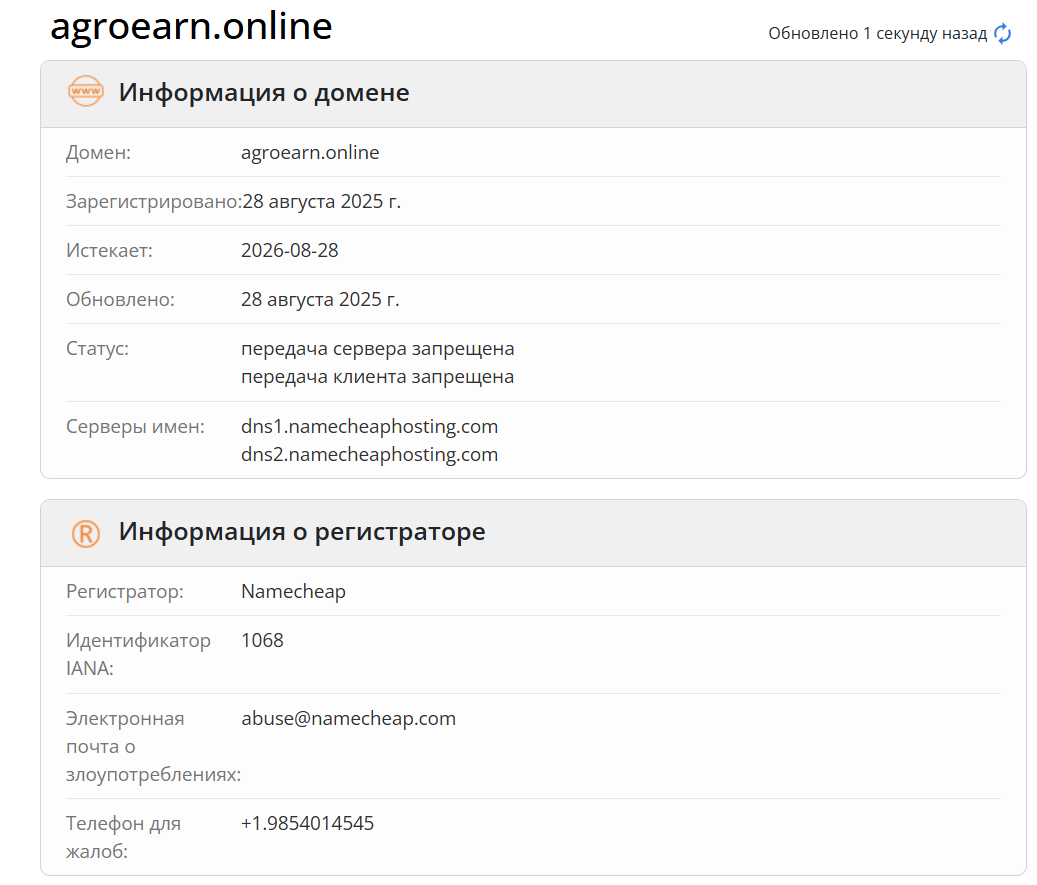Click status 'передача клиента запрещена'
The height and width of the screenshot is (885, 1037).
(378, 377)
